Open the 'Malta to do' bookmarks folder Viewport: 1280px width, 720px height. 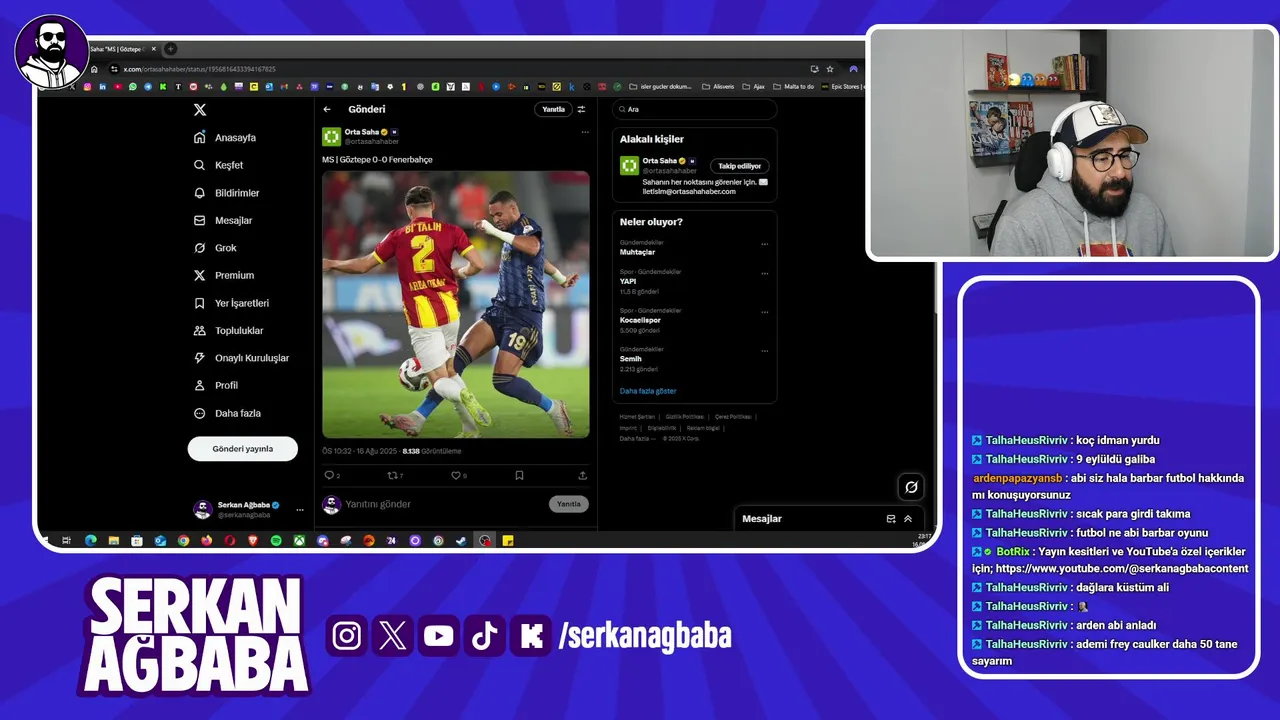(x=793, y=87)
